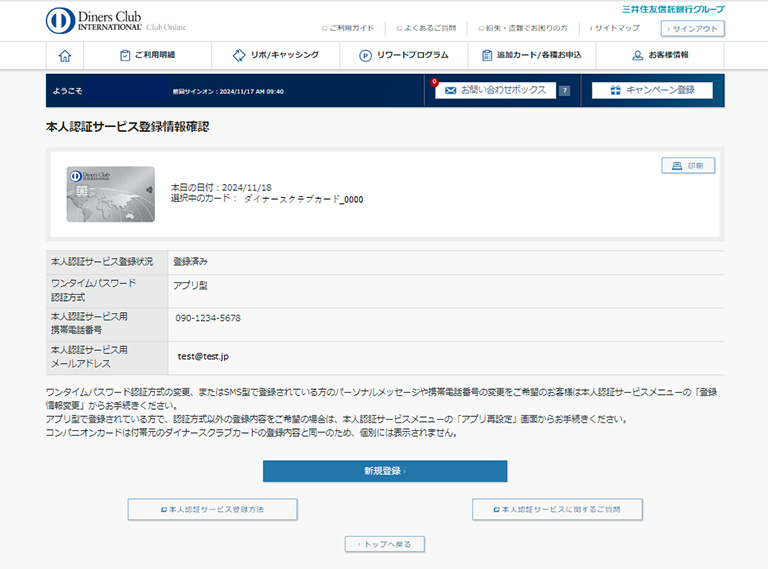768x569 pixels.
Task: Click the envelope icon in inquiry box
Action: click(x=451, y=90)
